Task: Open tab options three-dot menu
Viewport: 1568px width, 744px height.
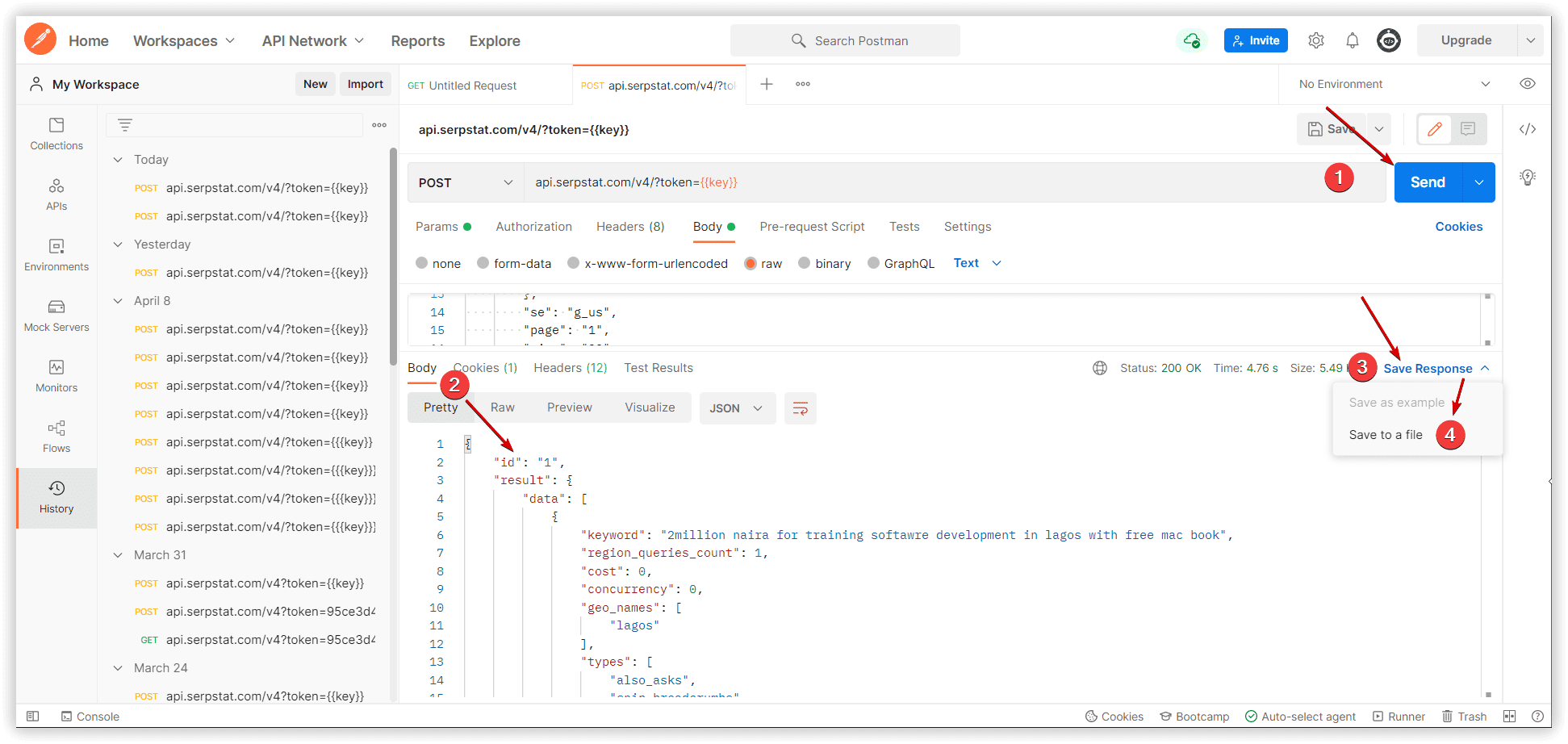Action: [x=803, y=84]
